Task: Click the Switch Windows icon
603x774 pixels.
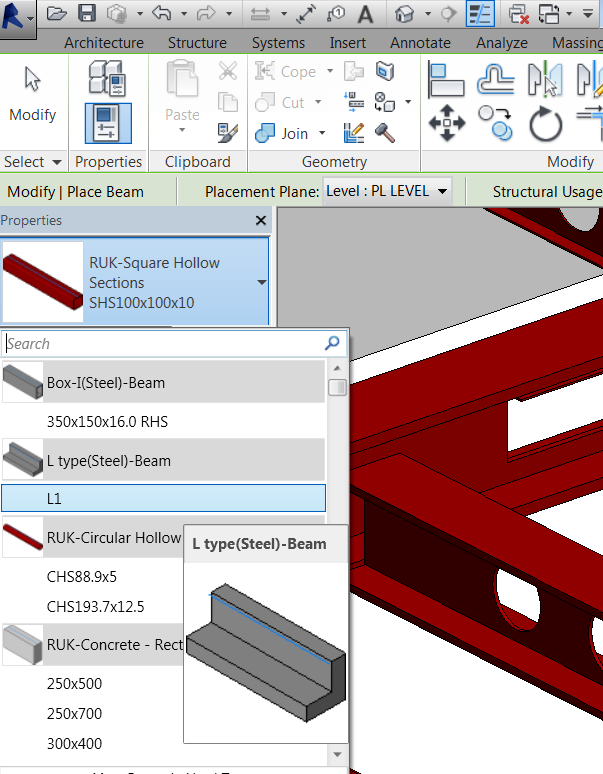Action: (x=548, y=14)
